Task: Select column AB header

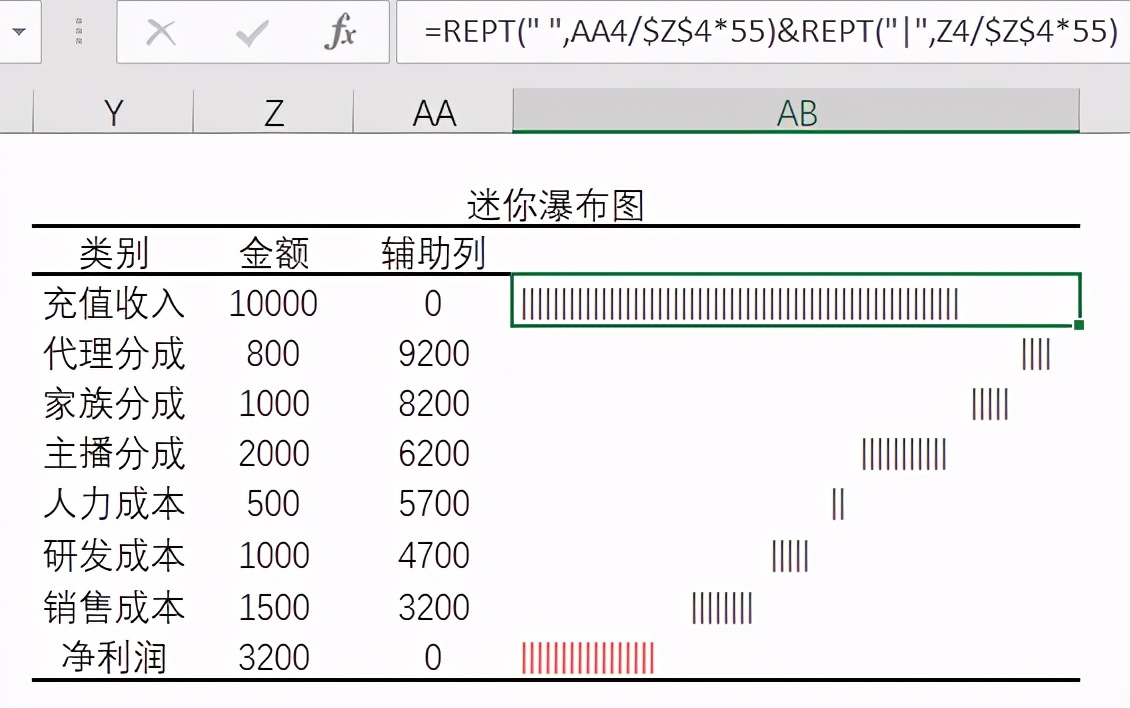Action: click(796, 112)
